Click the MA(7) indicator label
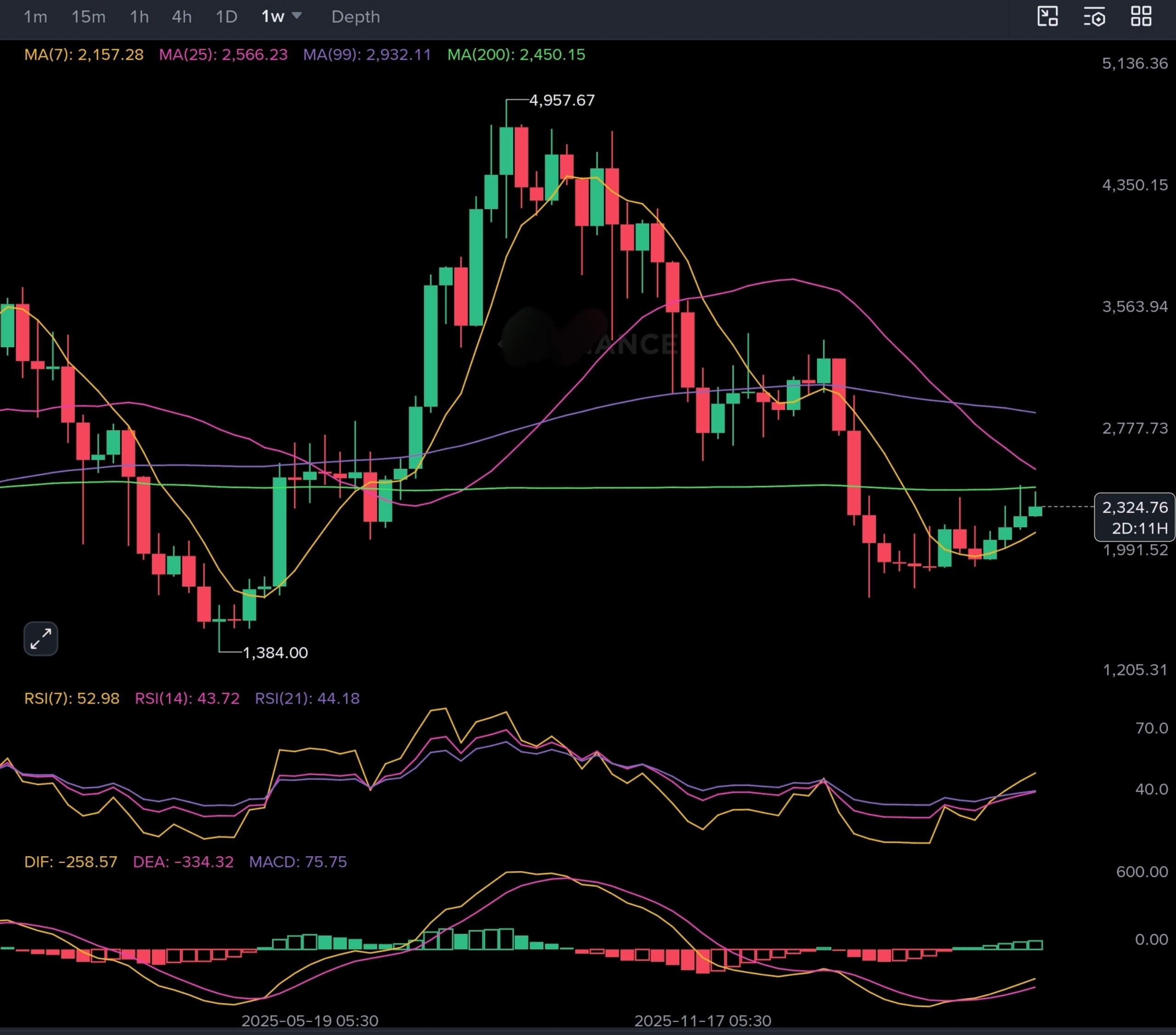This screenshot has width=1176, height=1035. click(84, 55)
